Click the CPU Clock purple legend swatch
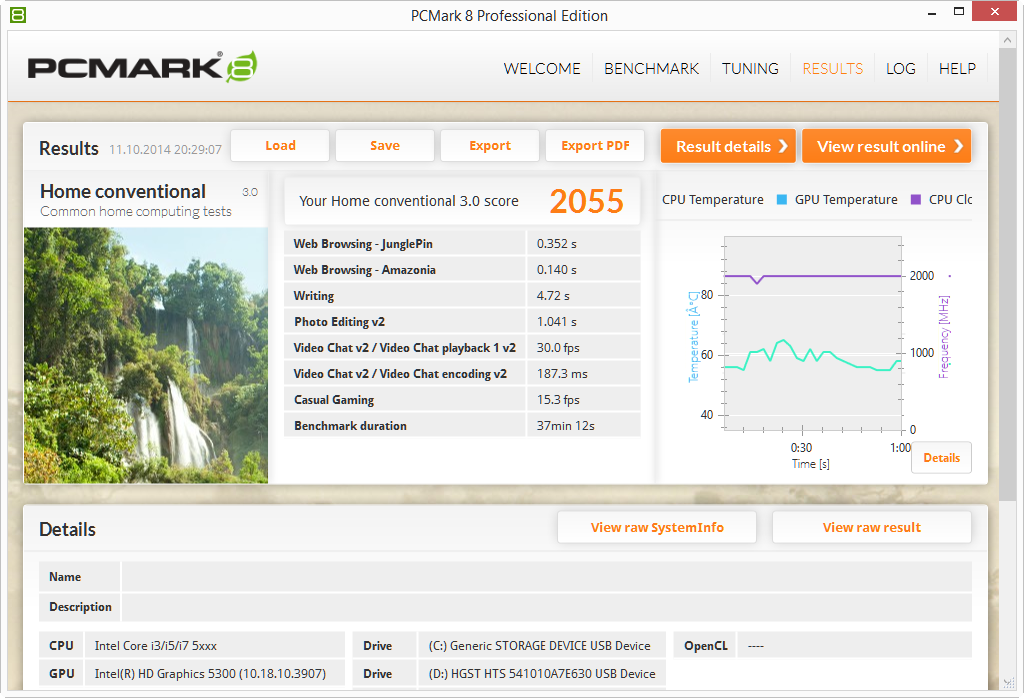 coord(916,200)
